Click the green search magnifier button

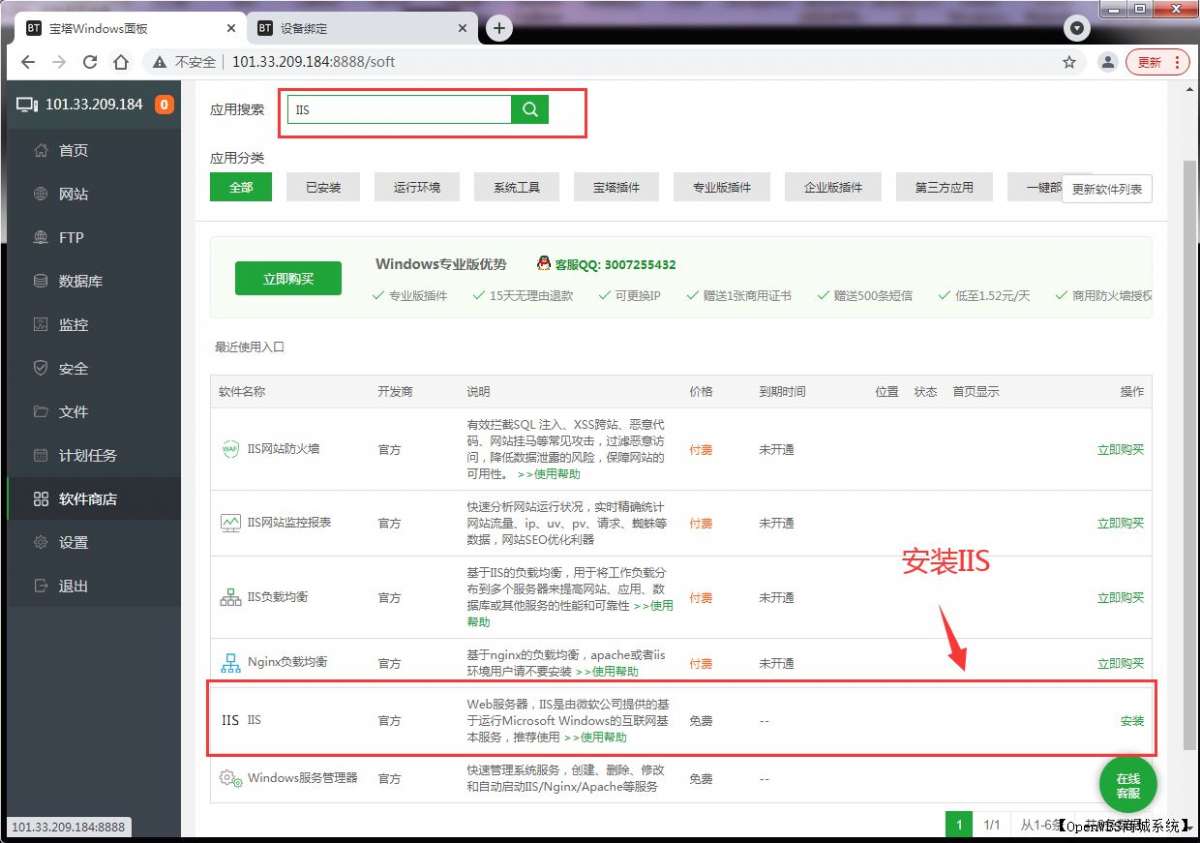[x=529, y=108]
